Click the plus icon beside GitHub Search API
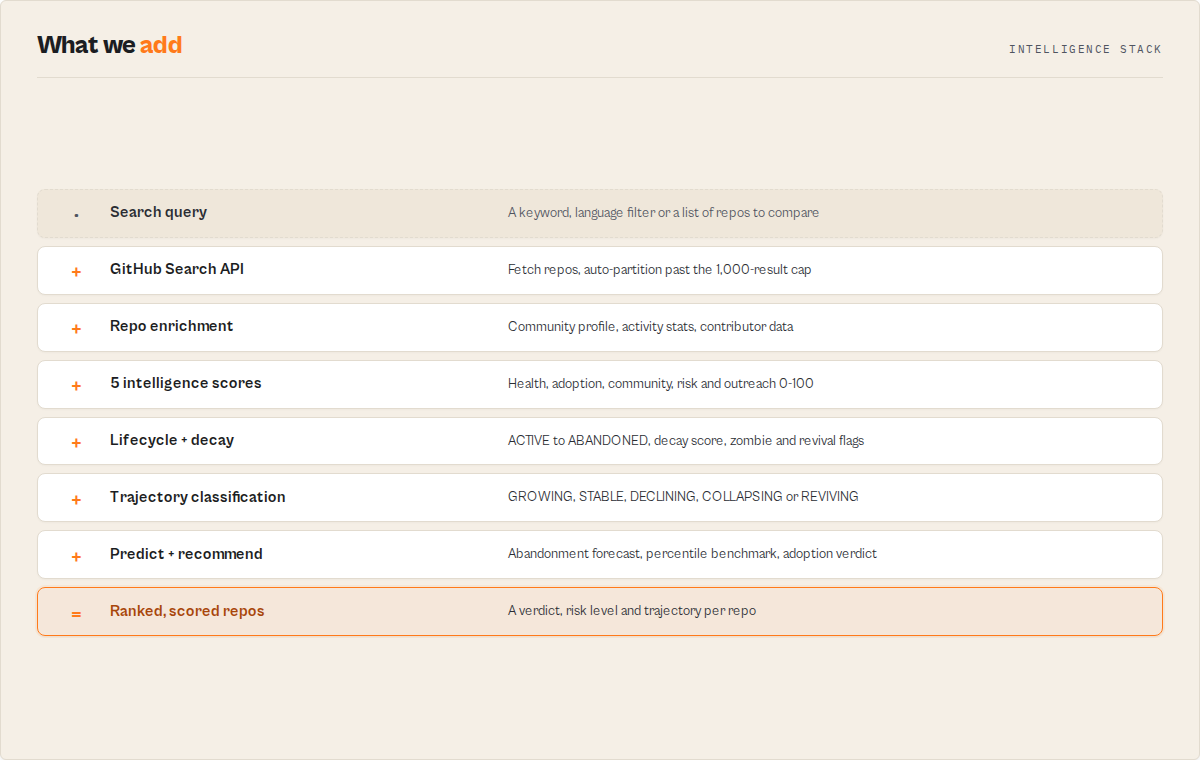 pyautogui.click(x=76, y=272)
